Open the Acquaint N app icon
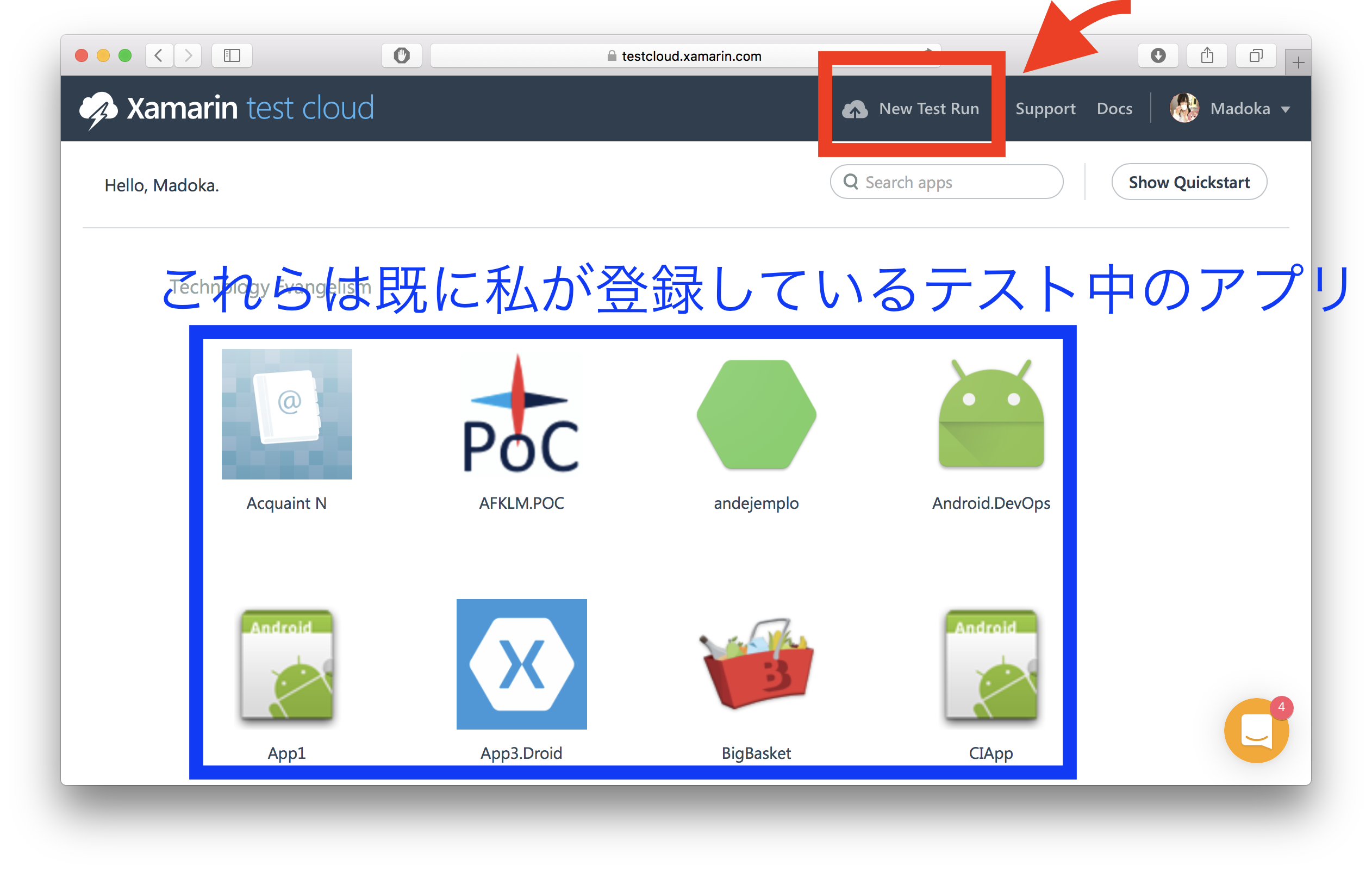 (286, 414)
